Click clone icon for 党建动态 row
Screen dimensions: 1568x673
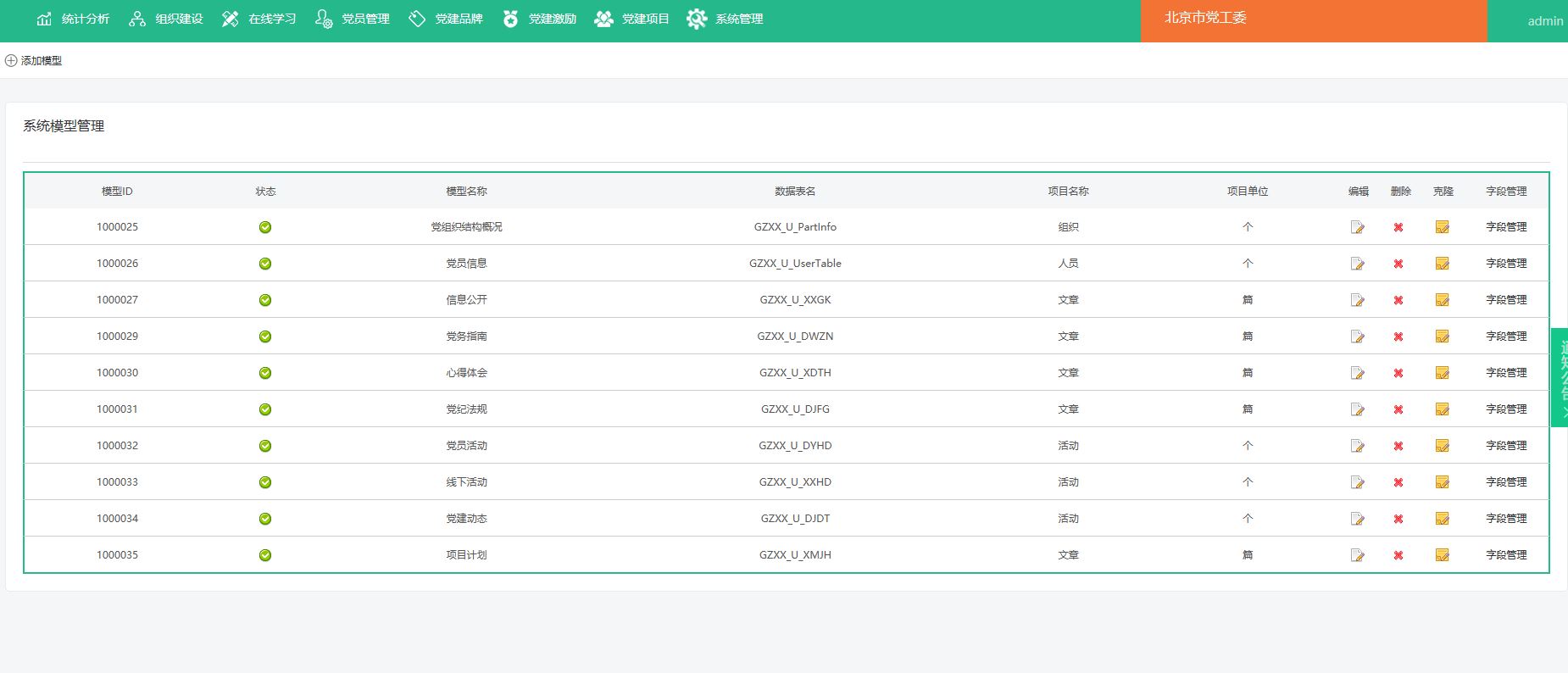point(1442,519)
